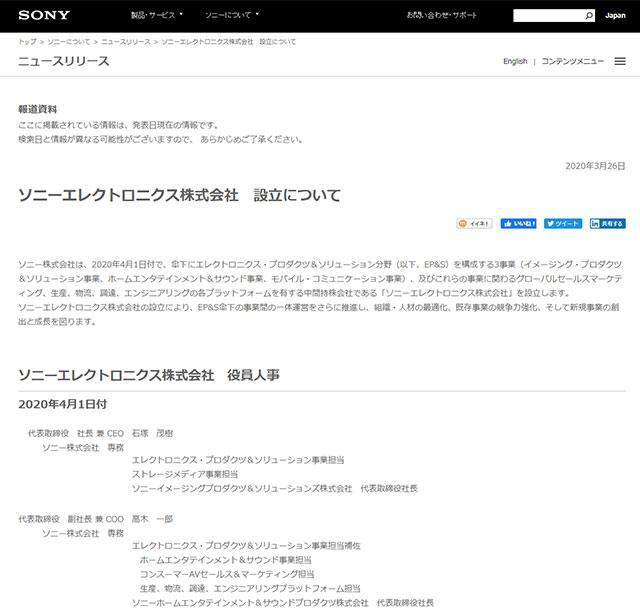Open ソニーについて breadcrumb link

coord(68,41)
